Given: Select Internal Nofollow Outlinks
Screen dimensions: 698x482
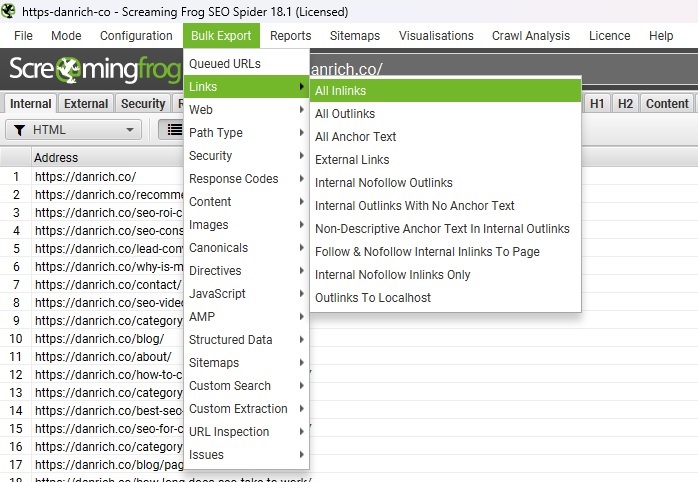Looking at the screenshot, I should click(446, 183).
